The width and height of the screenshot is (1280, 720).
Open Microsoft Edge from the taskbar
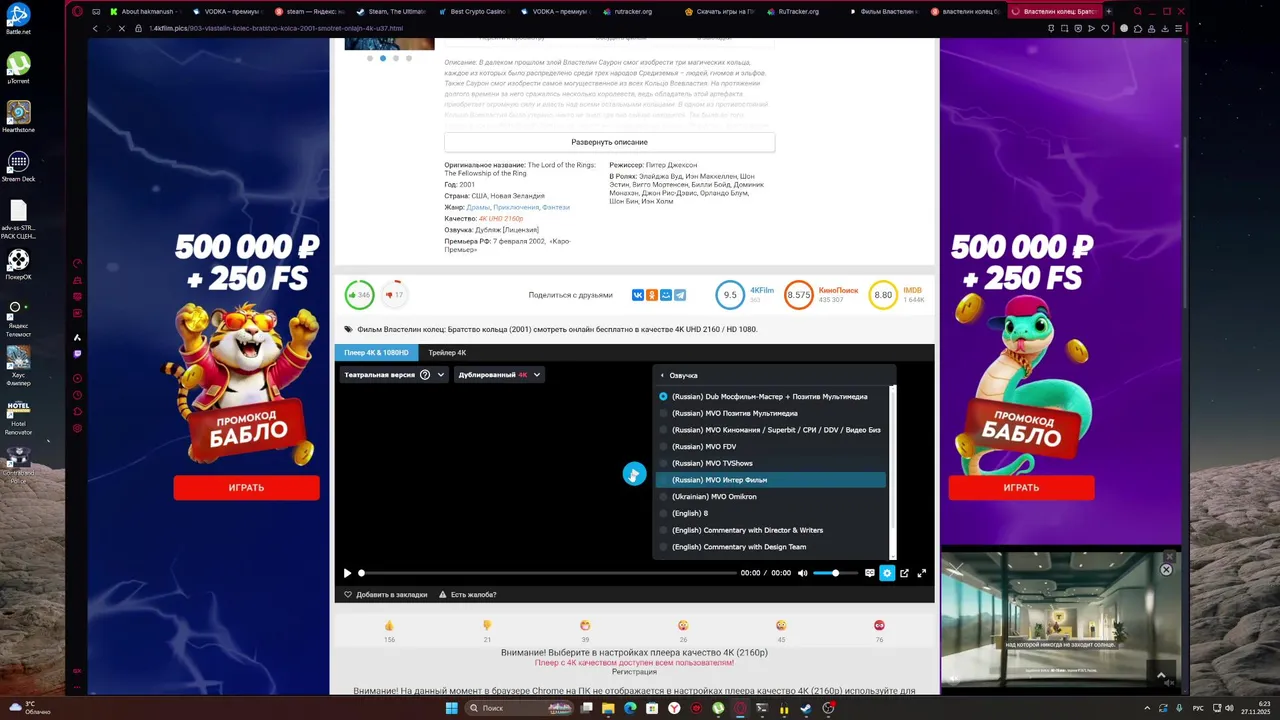(630, 708)
